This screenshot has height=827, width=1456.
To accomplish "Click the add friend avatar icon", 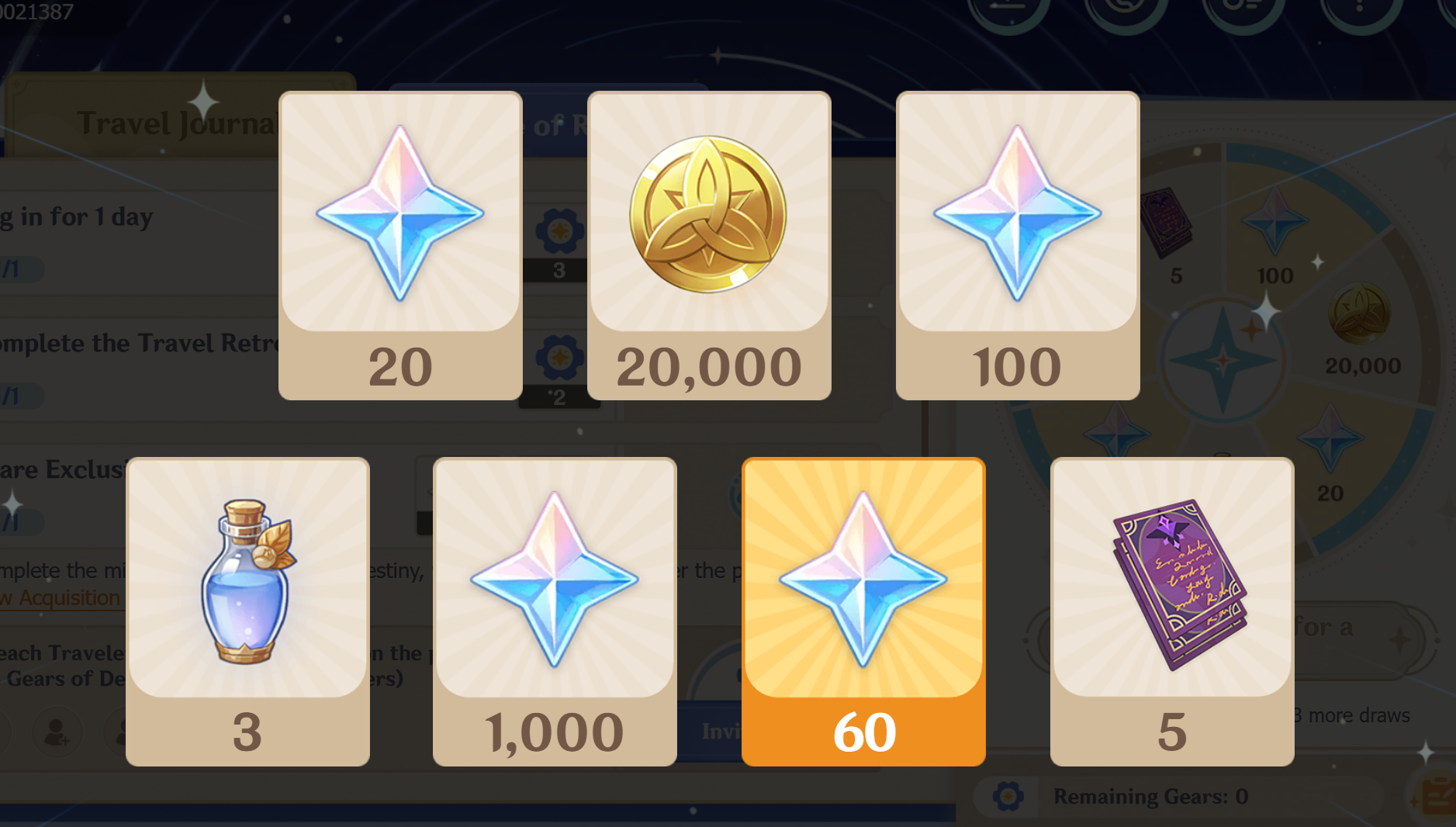I will coord(57,732).
